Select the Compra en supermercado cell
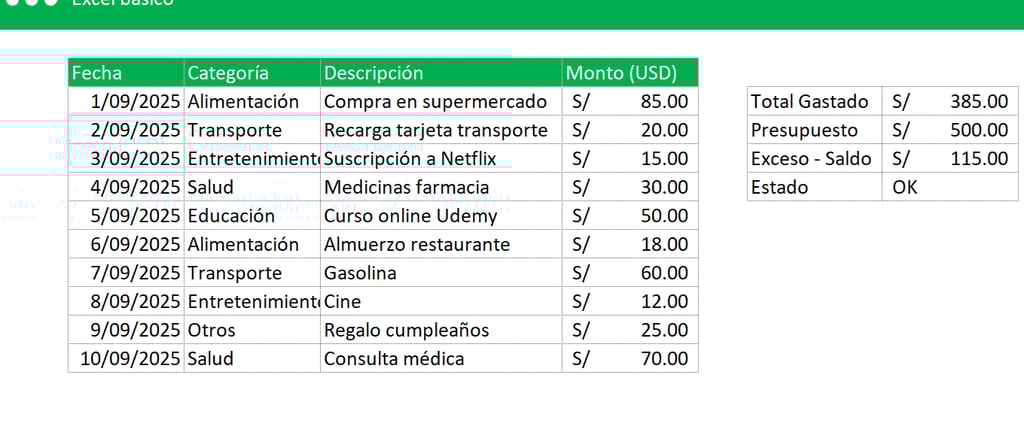Image resolution: width=1024 pixels, height=434 pixels. pos(441,101)
